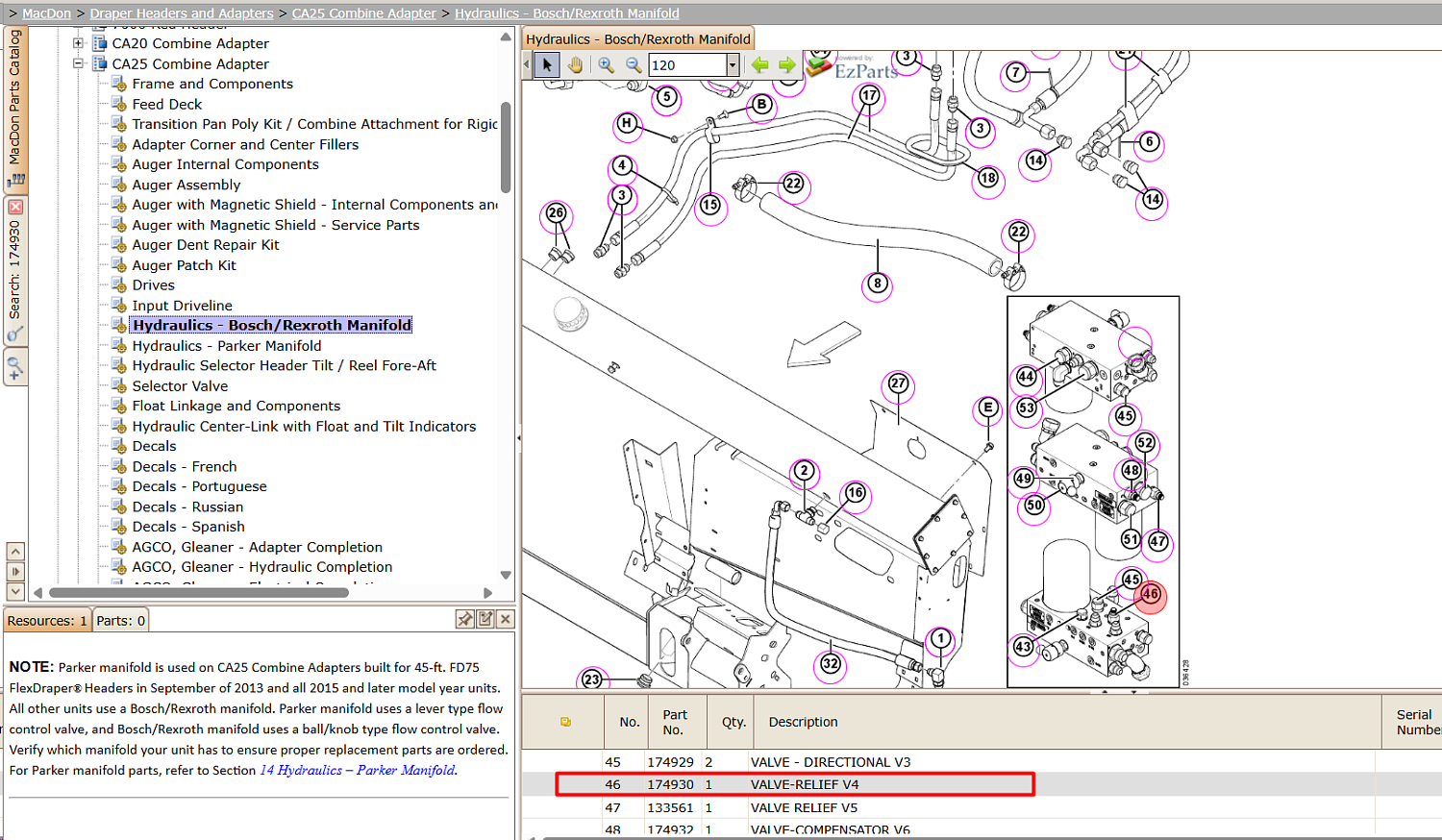1442x840 pixels.
Task: Select the VALVE - DIRECTIONAL V3 row
Action: (982, 762)
